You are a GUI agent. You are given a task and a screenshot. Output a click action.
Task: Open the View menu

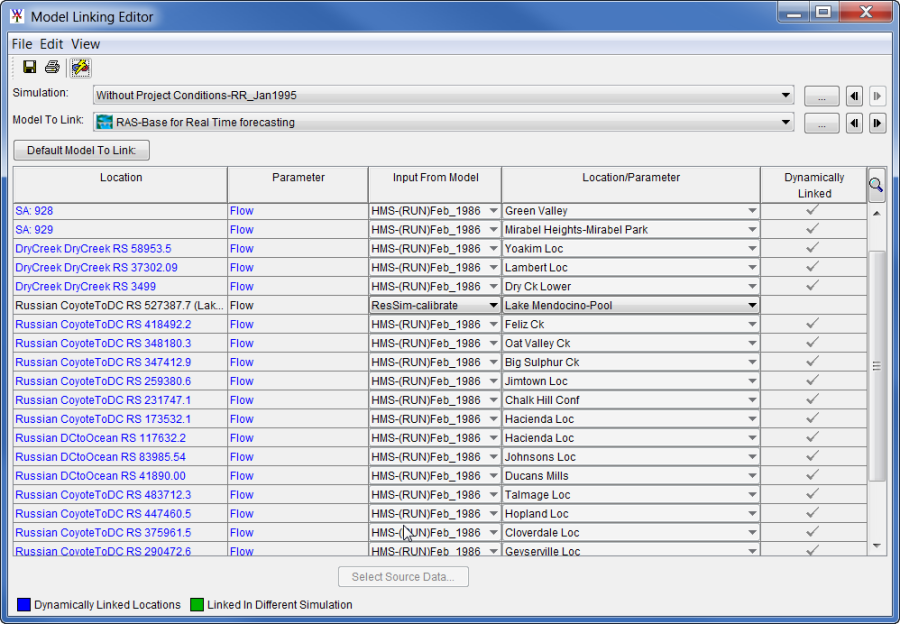point(85,44)
